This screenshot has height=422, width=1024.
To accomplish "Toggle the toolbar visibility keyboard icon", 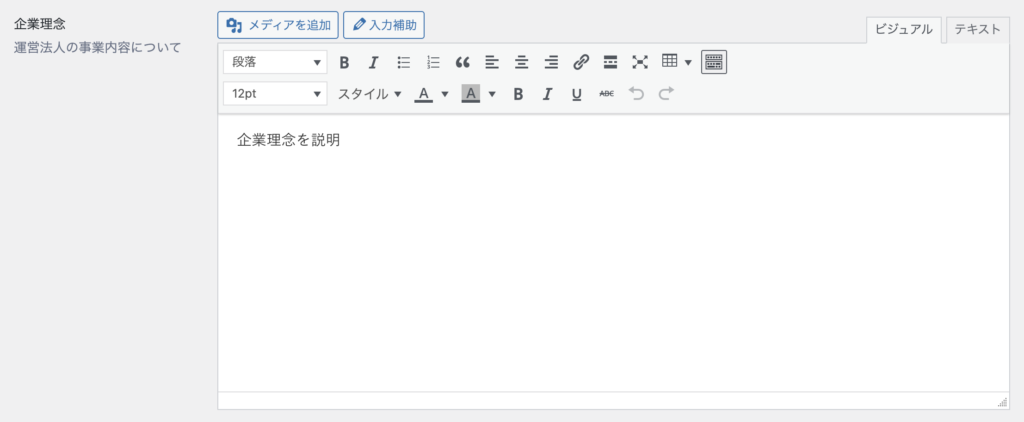I will [714, 62].
